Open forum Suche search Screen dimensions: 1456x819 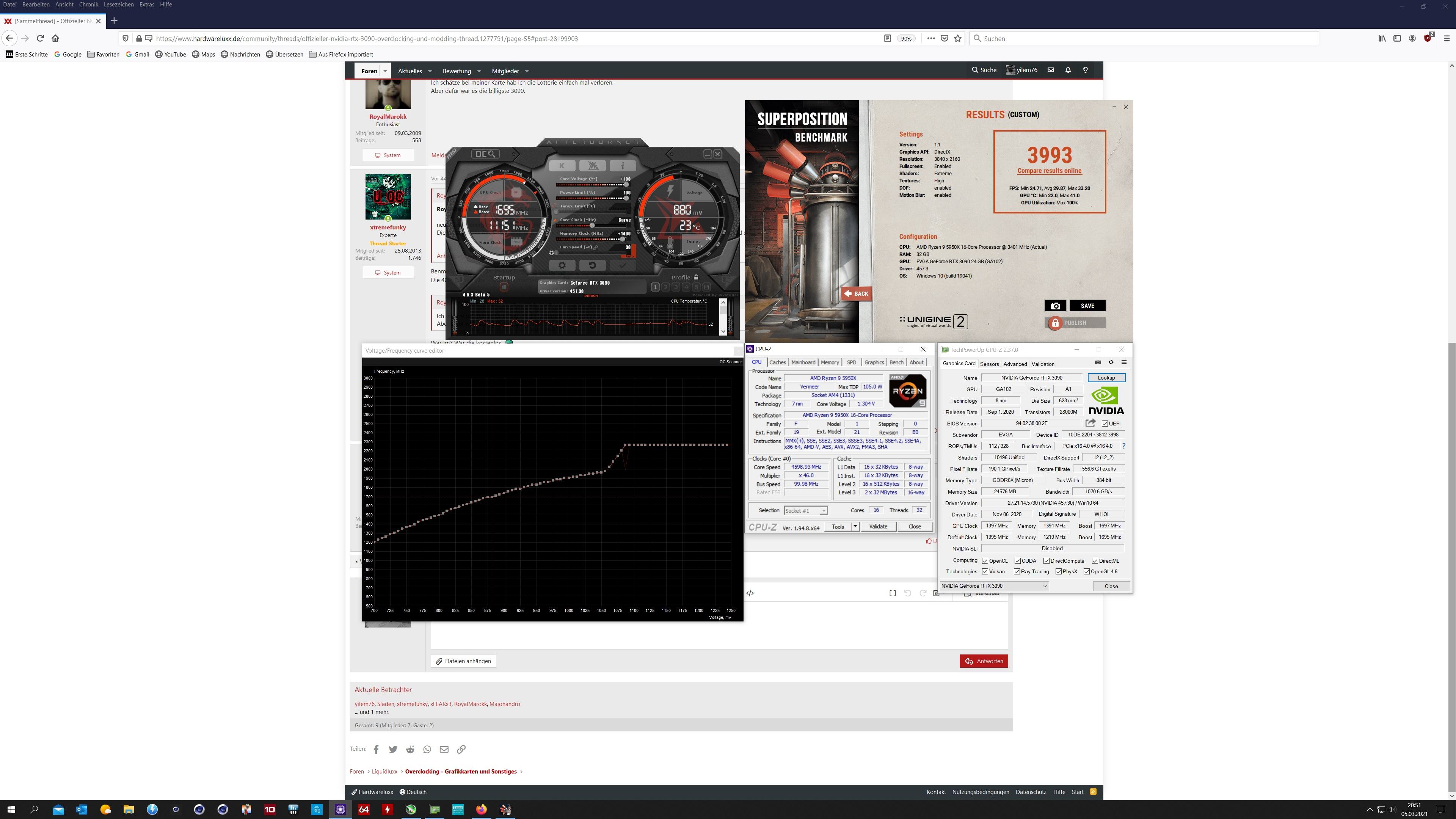984,70
